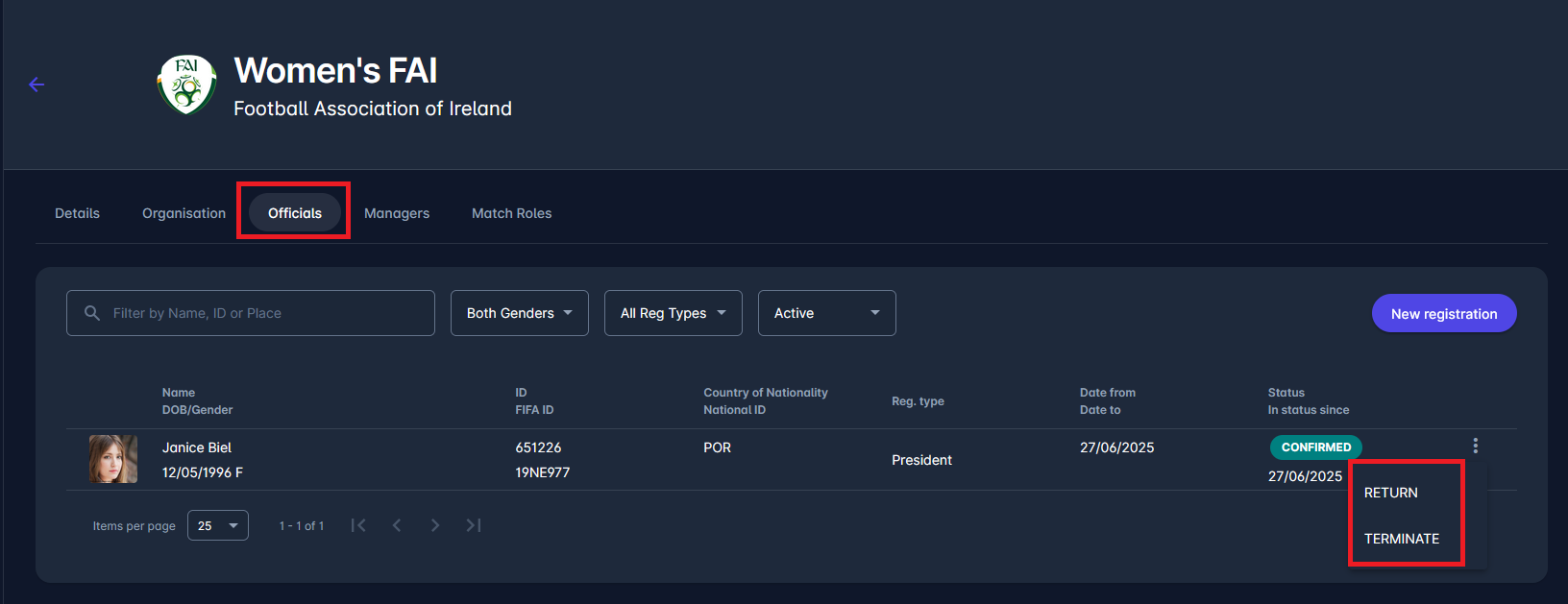
Task: Open the All Reg Types dropdown
Action: coord(673,313)
